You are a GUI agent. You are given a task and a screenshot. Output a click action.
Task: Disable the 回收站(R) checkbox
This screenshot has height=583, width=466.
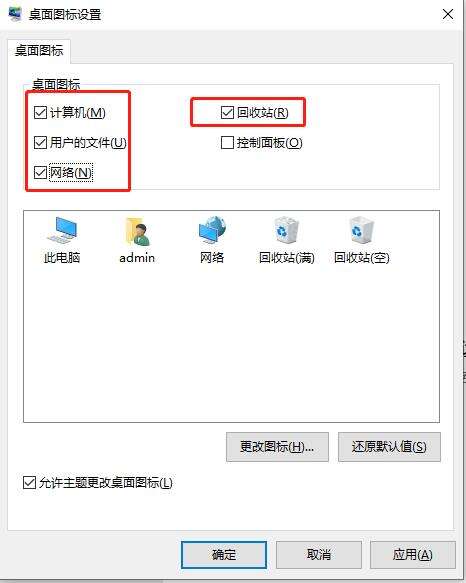(227, 113)
